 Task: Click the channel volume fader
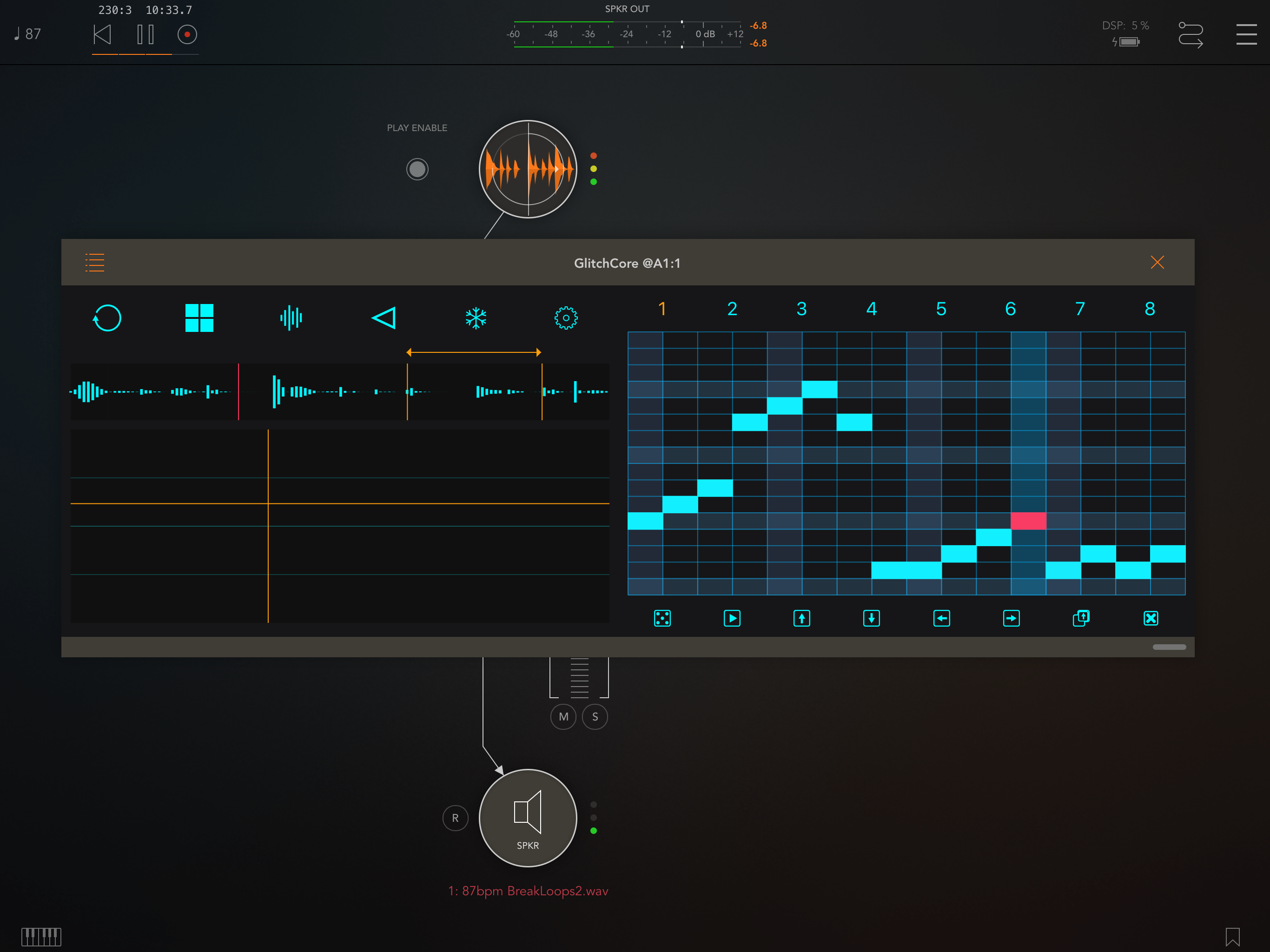579,678
